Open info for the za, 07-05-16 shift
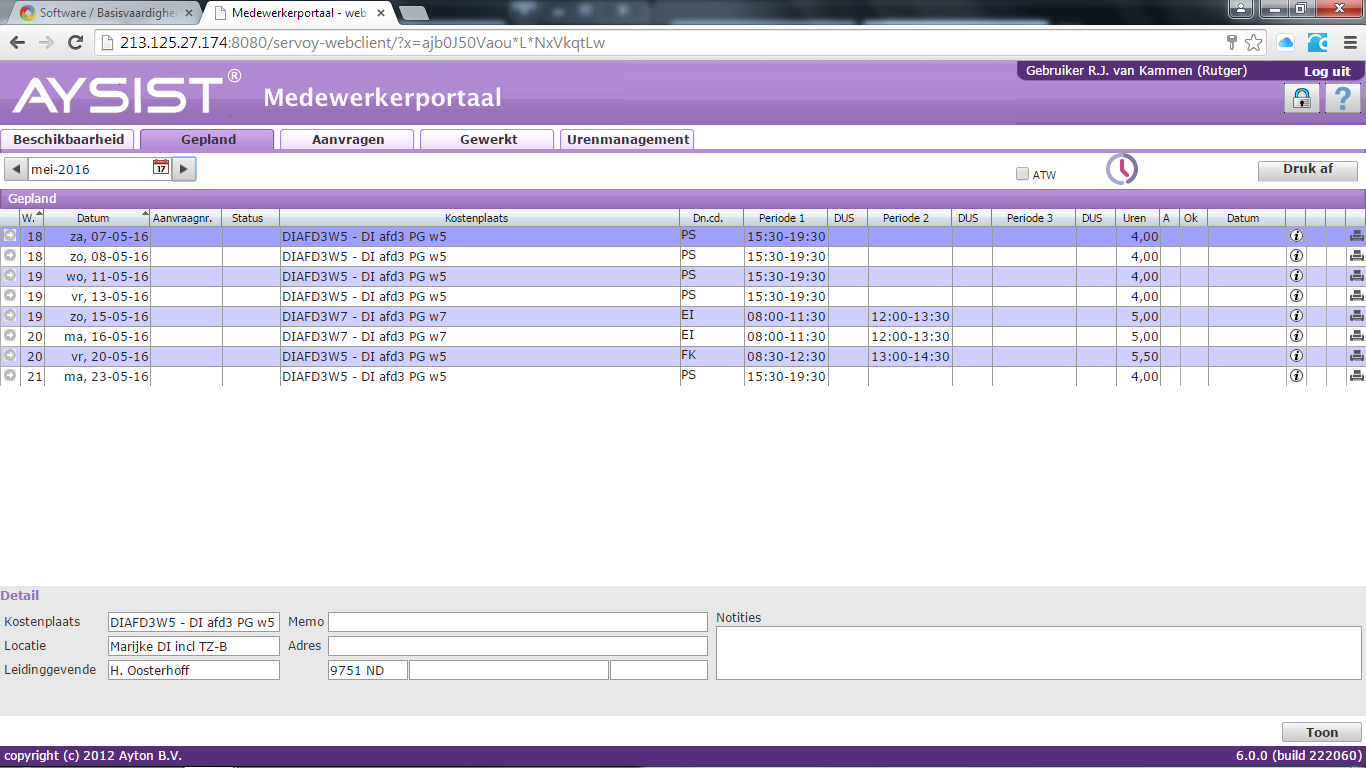The height and width of the screenshot is (768, 1366). pyautogui.click(x=1296, y=236)
